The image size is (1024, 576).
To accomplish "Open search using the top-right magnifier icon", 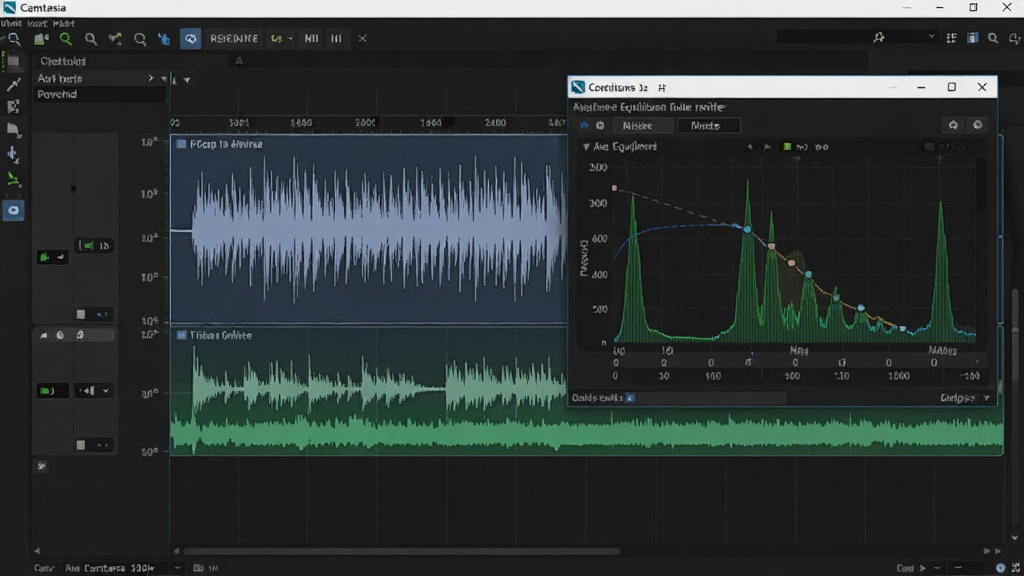I will (x=993, y=39).
